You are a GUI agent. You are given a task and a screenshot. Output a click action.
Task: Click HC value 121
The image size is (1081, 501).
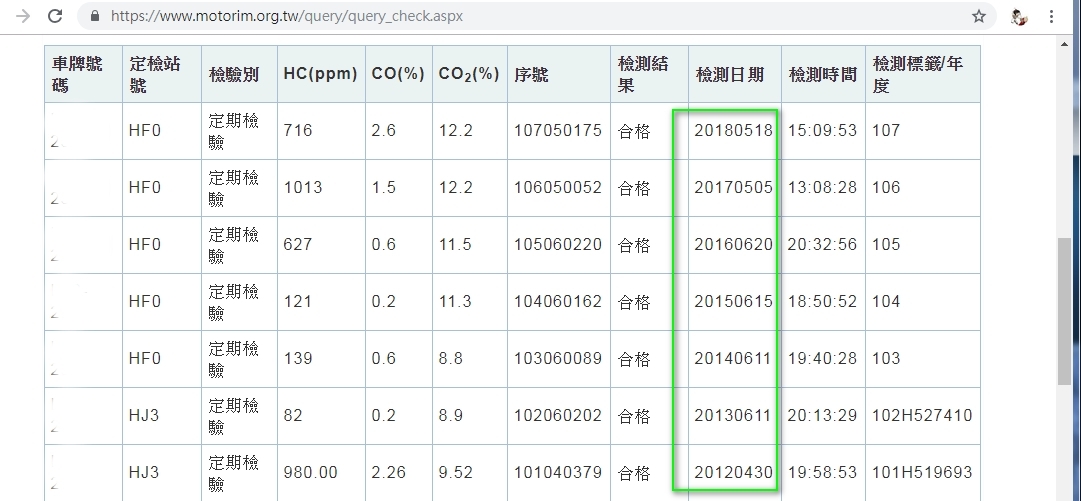pos(297,301)
